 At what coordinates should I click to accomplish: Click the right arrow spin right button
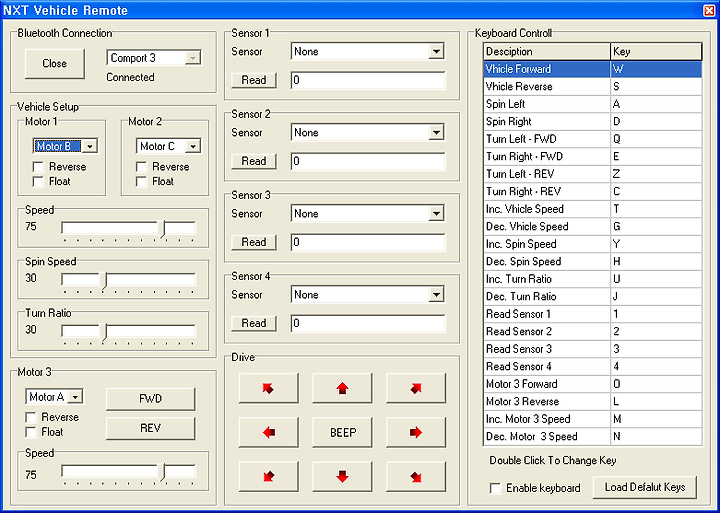pos(416,432)
